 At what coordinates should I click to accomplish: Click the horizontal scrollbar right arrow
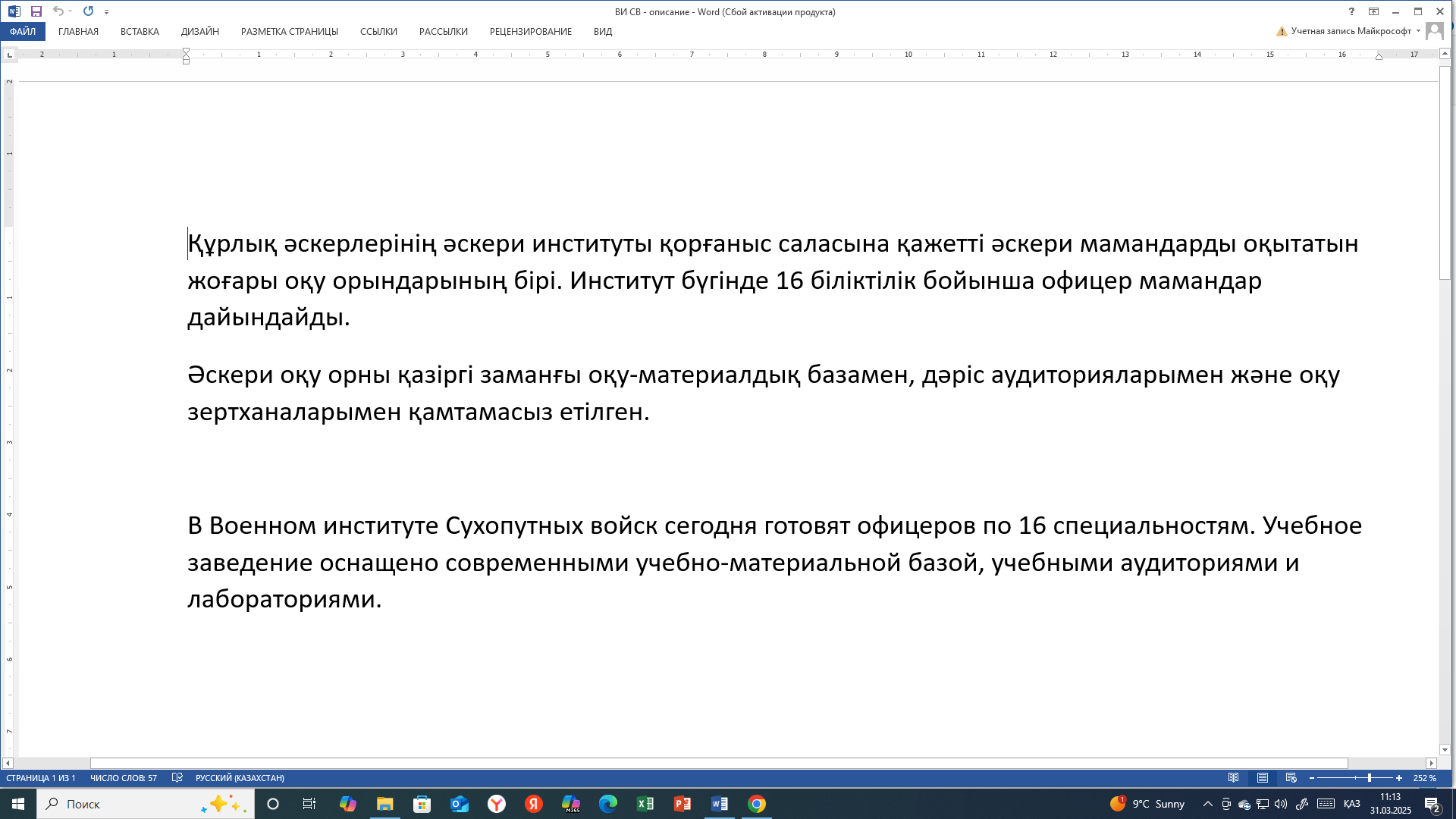tap(1431, 764)
